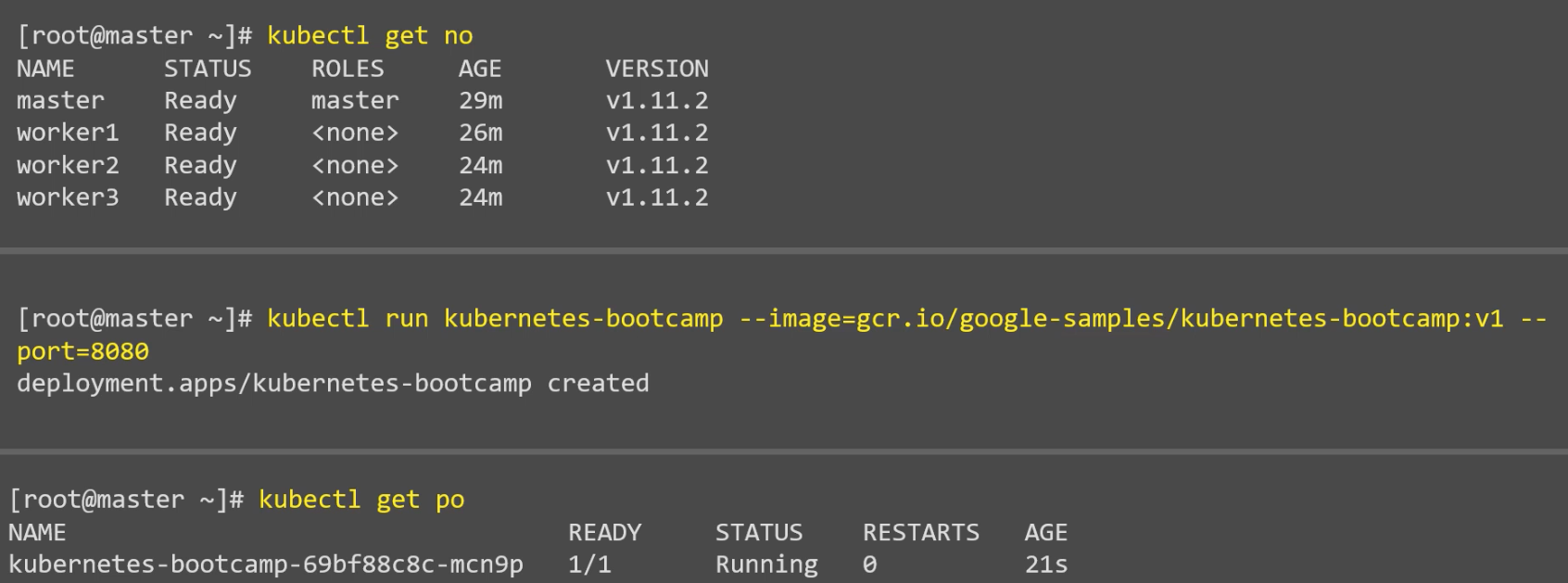This screenshot has height=583, width=1568.
Task: Click the '26m' age value
Action: click(x=481, y=133)
